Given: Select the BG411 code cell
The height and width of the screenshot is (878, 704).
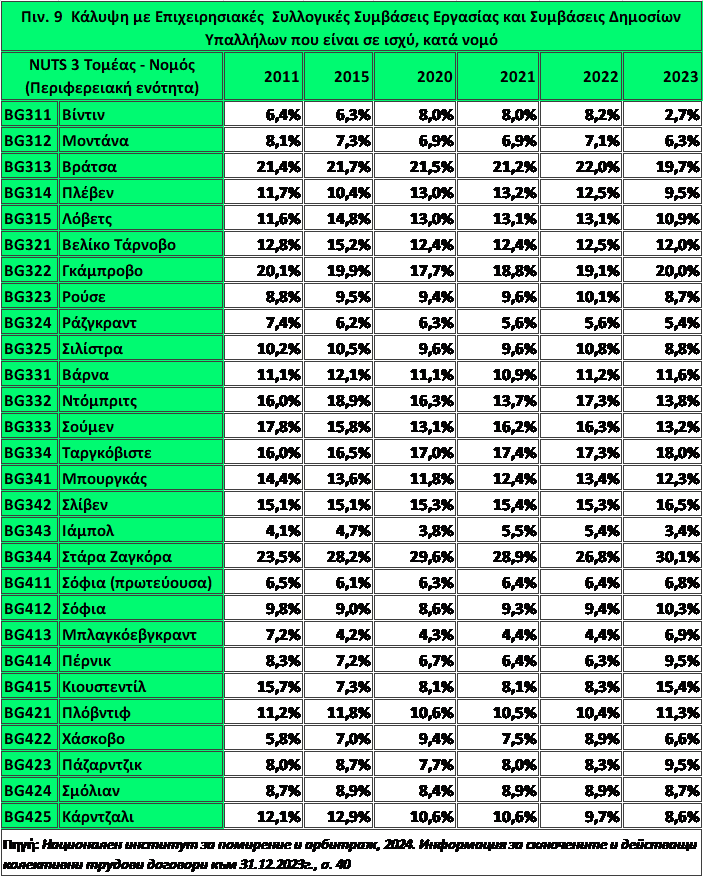Looking at the screenshot, I should coord(30,582).
